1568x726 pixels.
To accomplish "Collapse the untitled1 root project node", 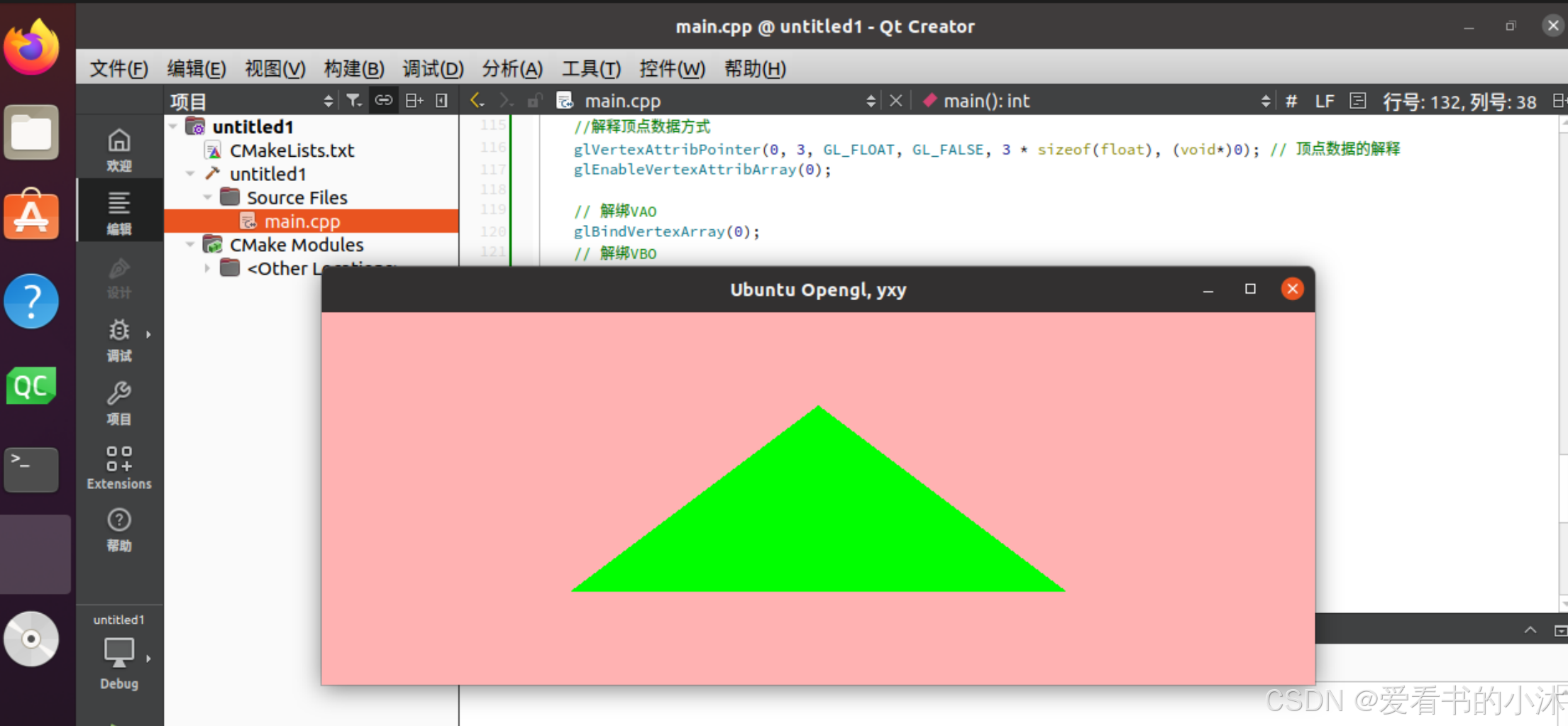I will tap(174, 126).
